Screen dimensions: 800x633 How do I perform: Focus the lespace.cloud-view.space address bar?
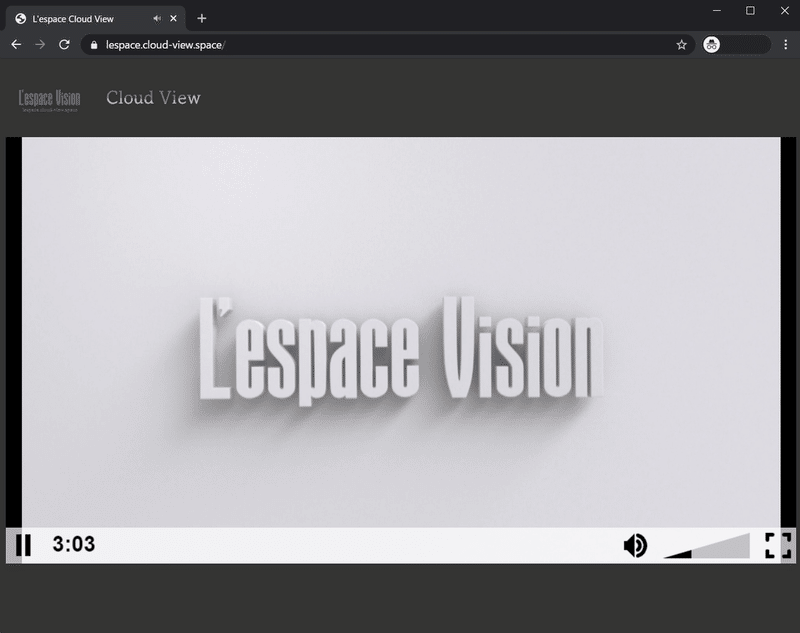[x=388, y=45]
